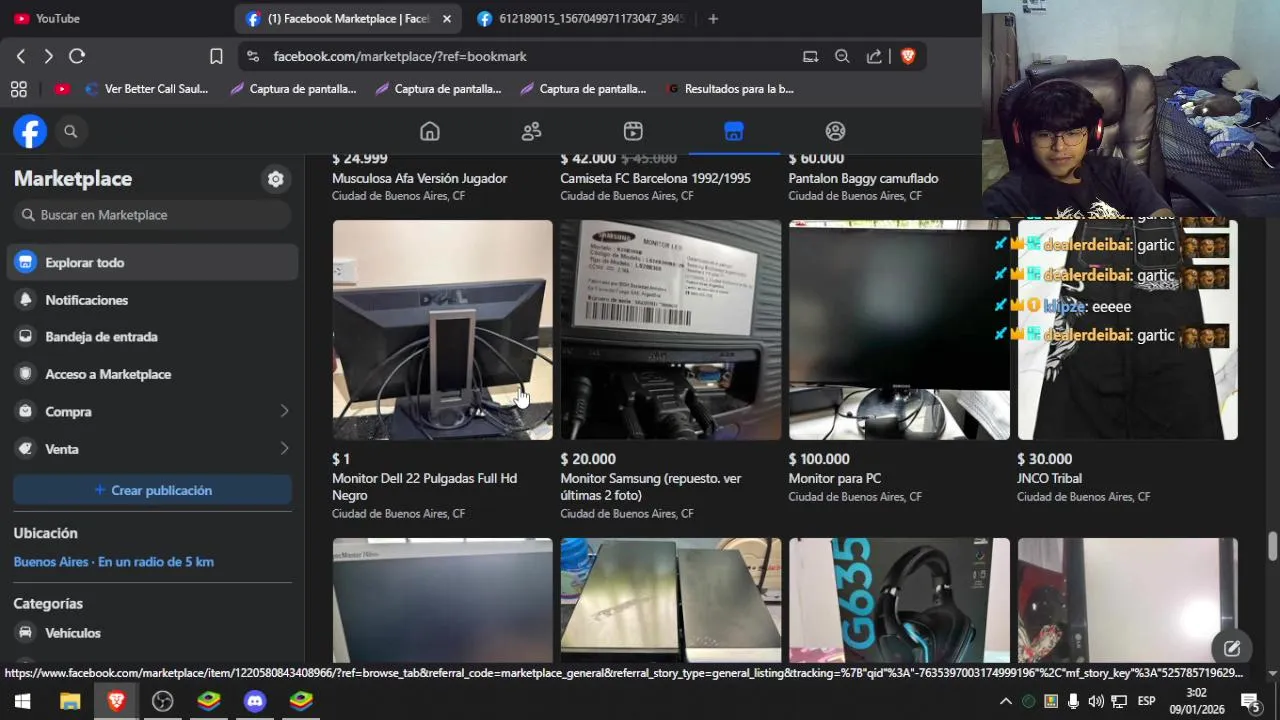1280x720 pixels.
Task: Click the $ 100.000 price text
Action: click(x=819, y=459)
